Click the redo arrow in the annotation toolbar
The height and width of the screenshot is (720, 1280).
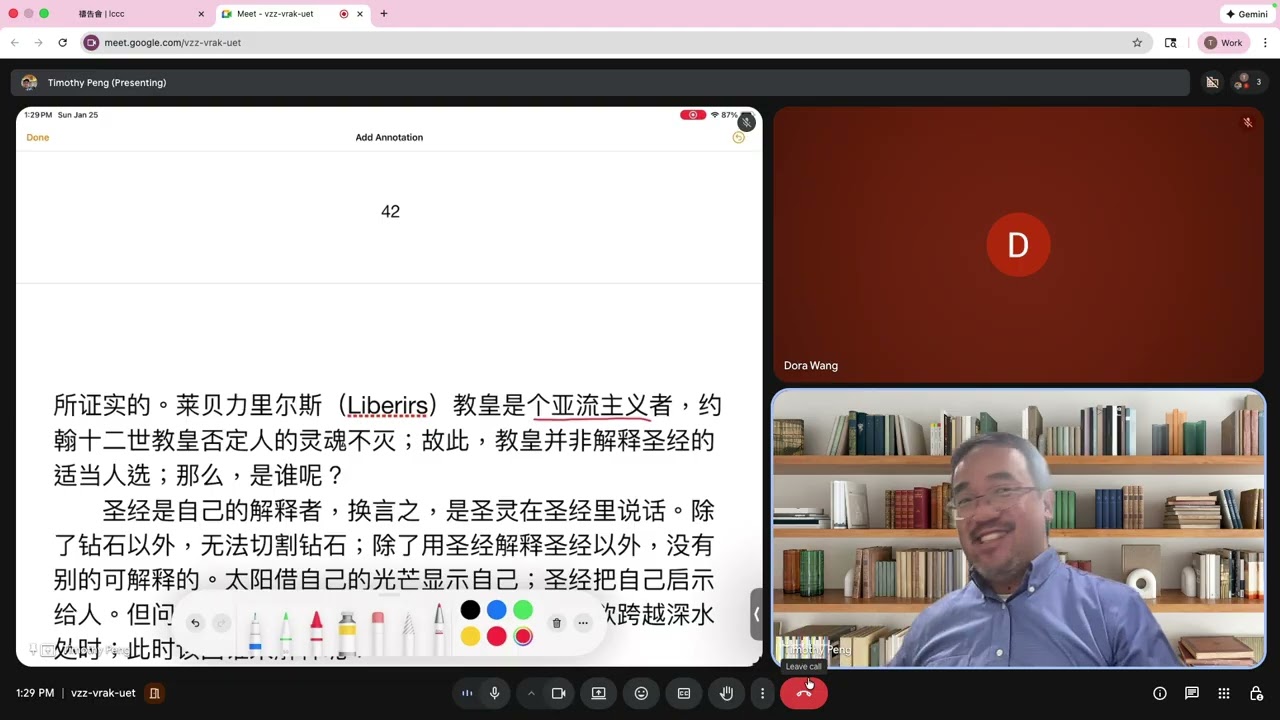(221, 623)
